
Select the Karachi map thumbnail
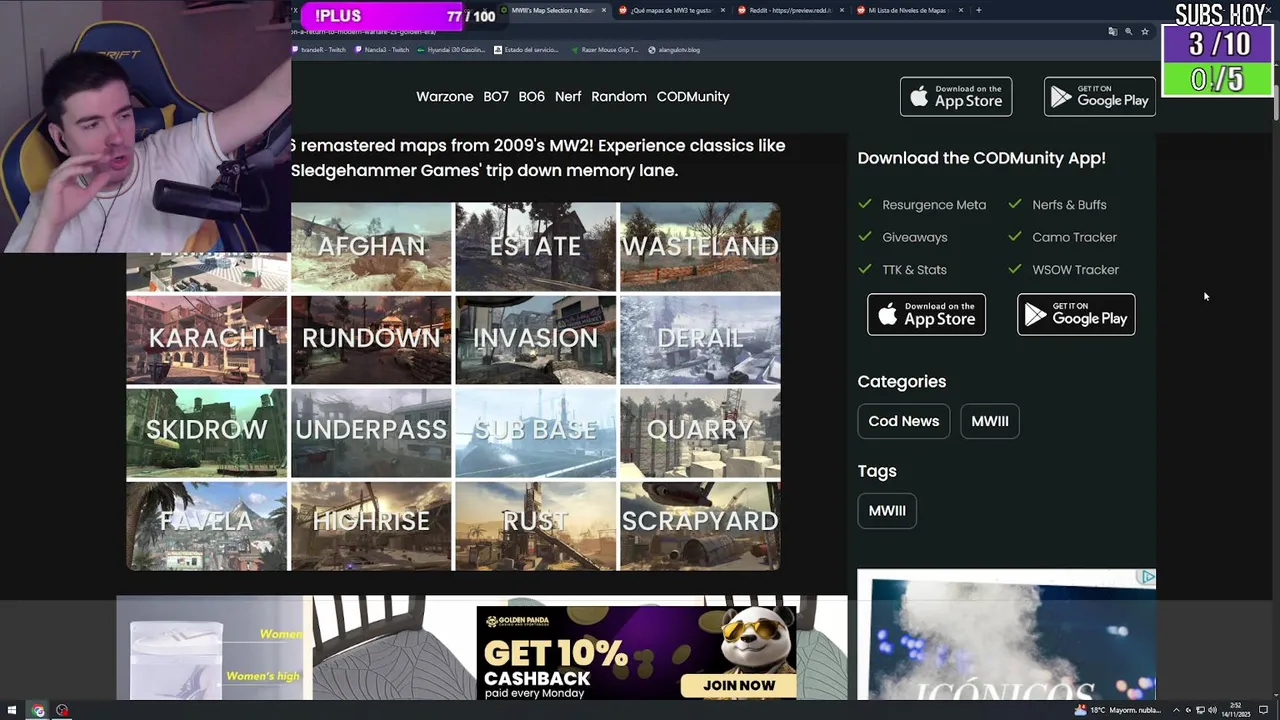(206, 339)
